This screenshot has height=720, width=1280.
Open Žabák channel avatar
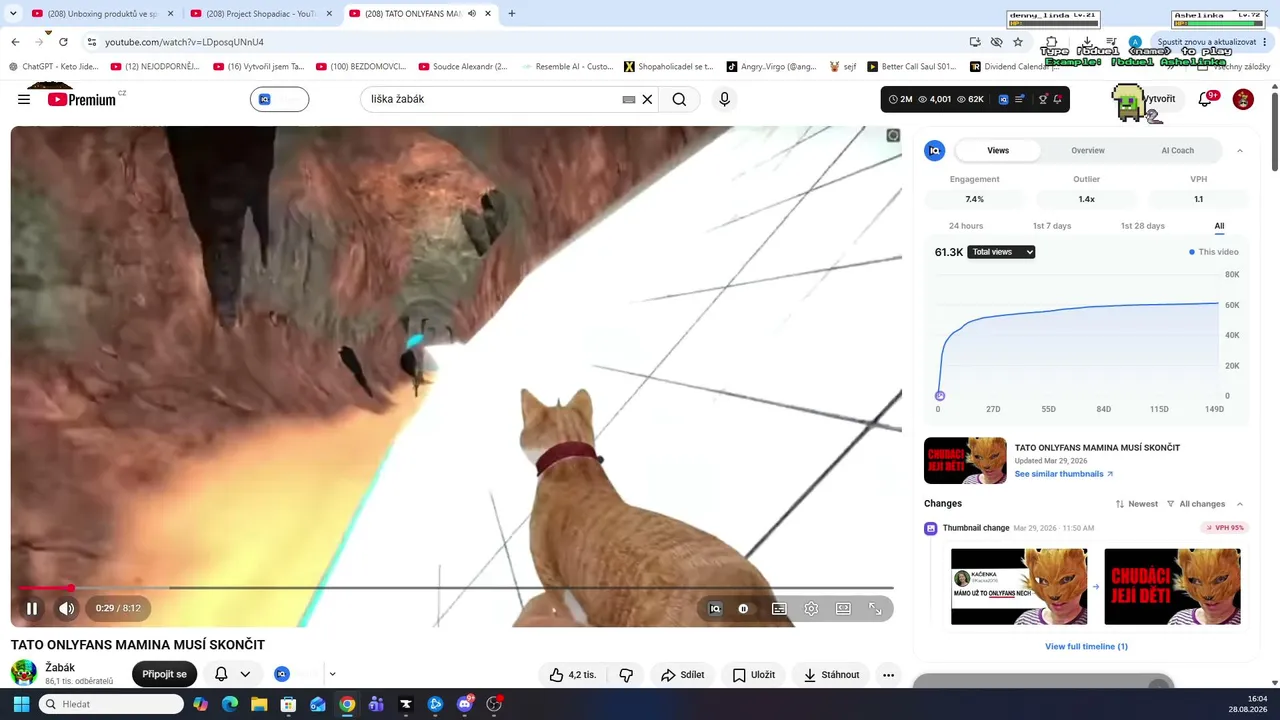pyautogui.click(x=24, y=673)
